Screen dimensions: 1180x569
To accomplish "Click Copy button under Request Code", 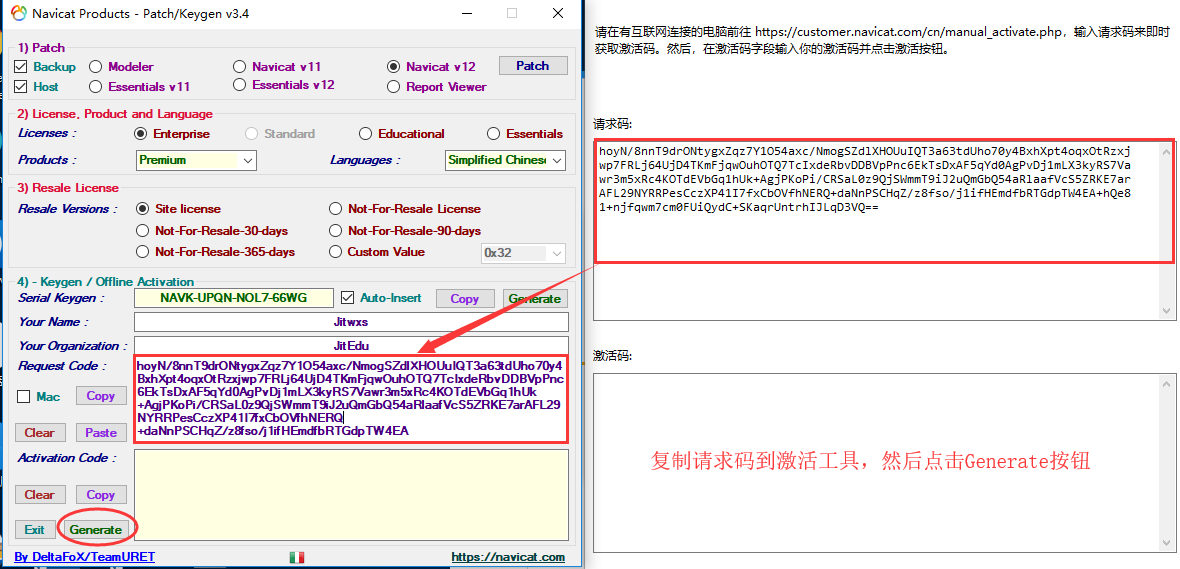I will (101, 396).
